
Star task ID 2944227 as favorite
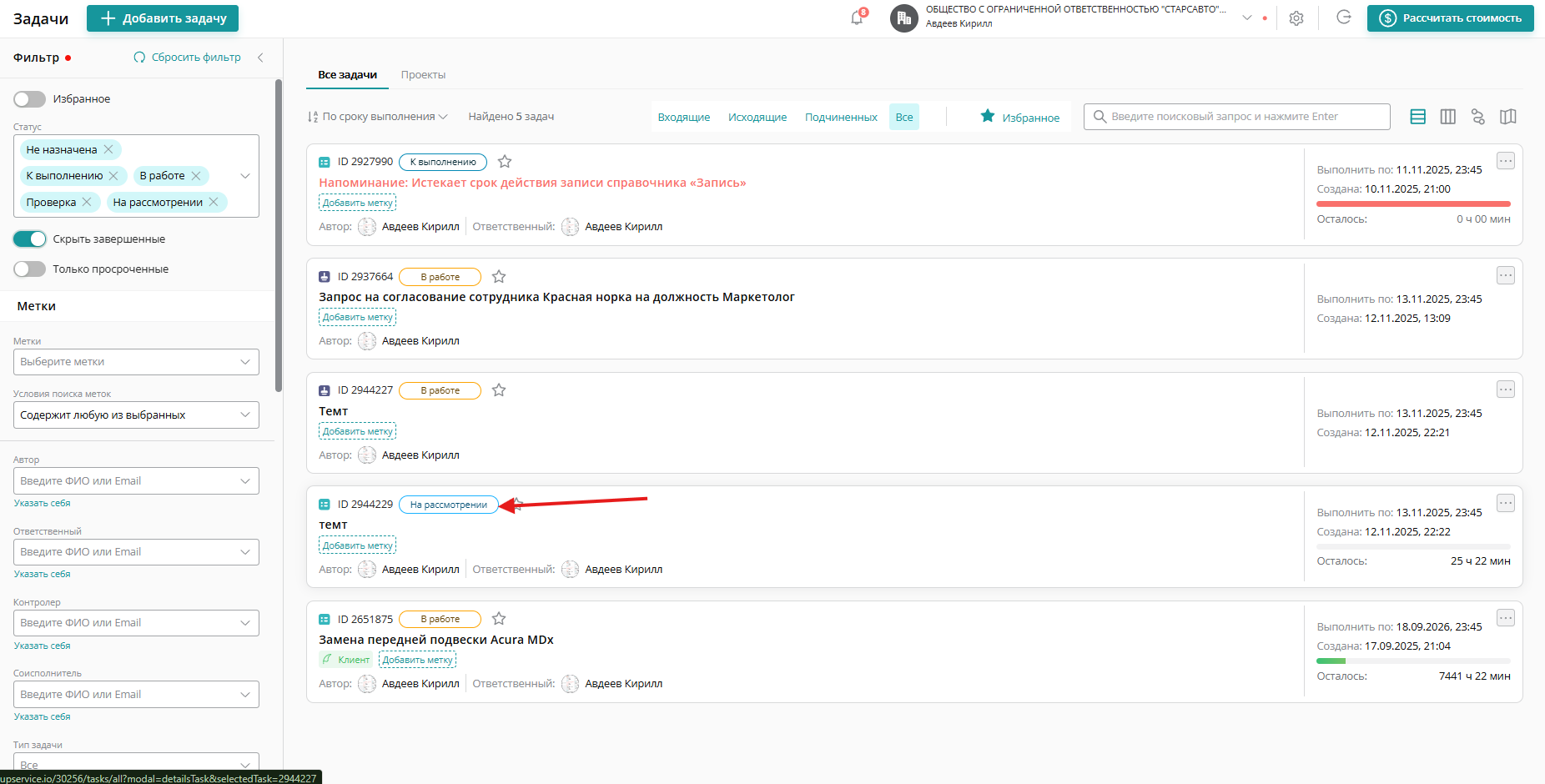pos(499,390)
